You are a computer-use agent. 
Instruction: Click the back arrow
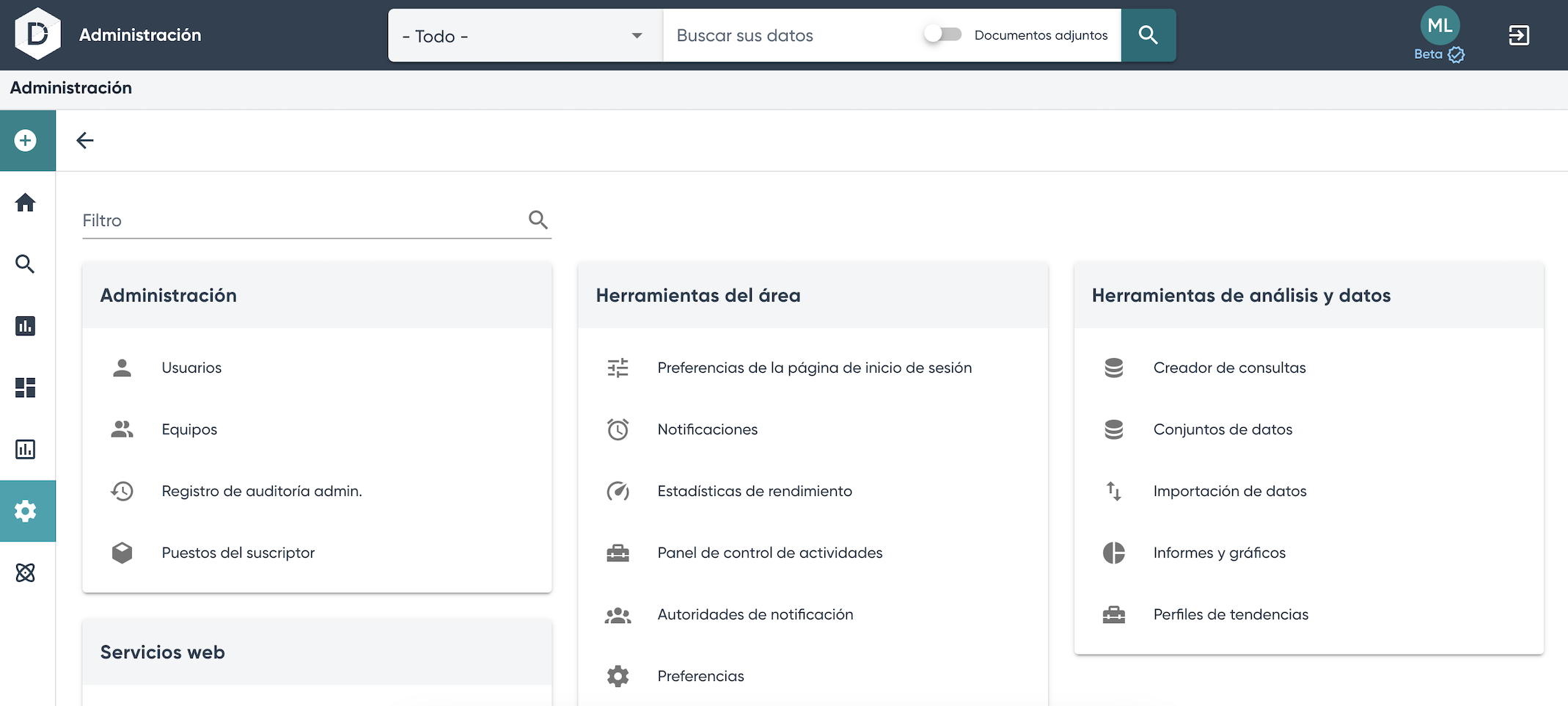point(85,140)
